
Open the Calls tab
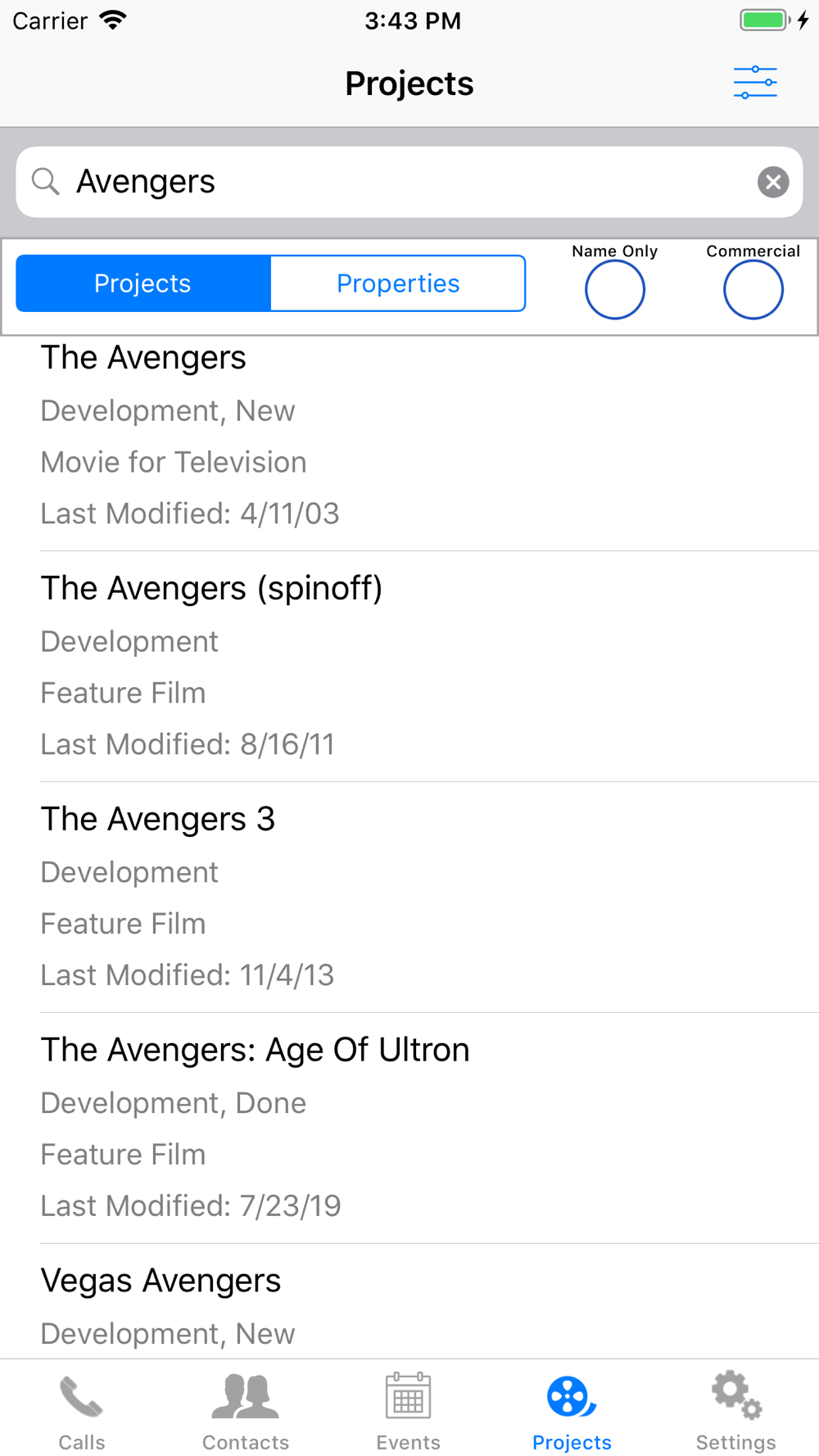pos(82,1410)
